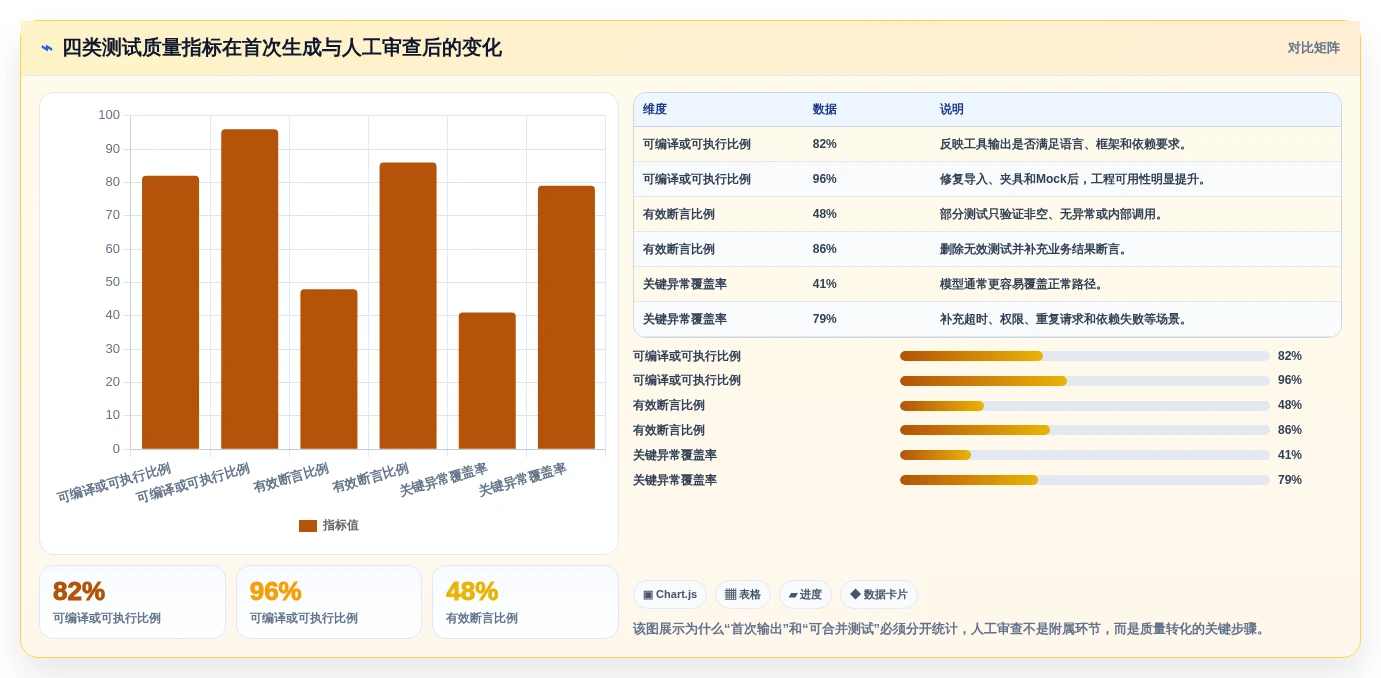Click the chart title 四类测试质量指标在首次生成与人工审查后的变化

[x=282, y=48]
